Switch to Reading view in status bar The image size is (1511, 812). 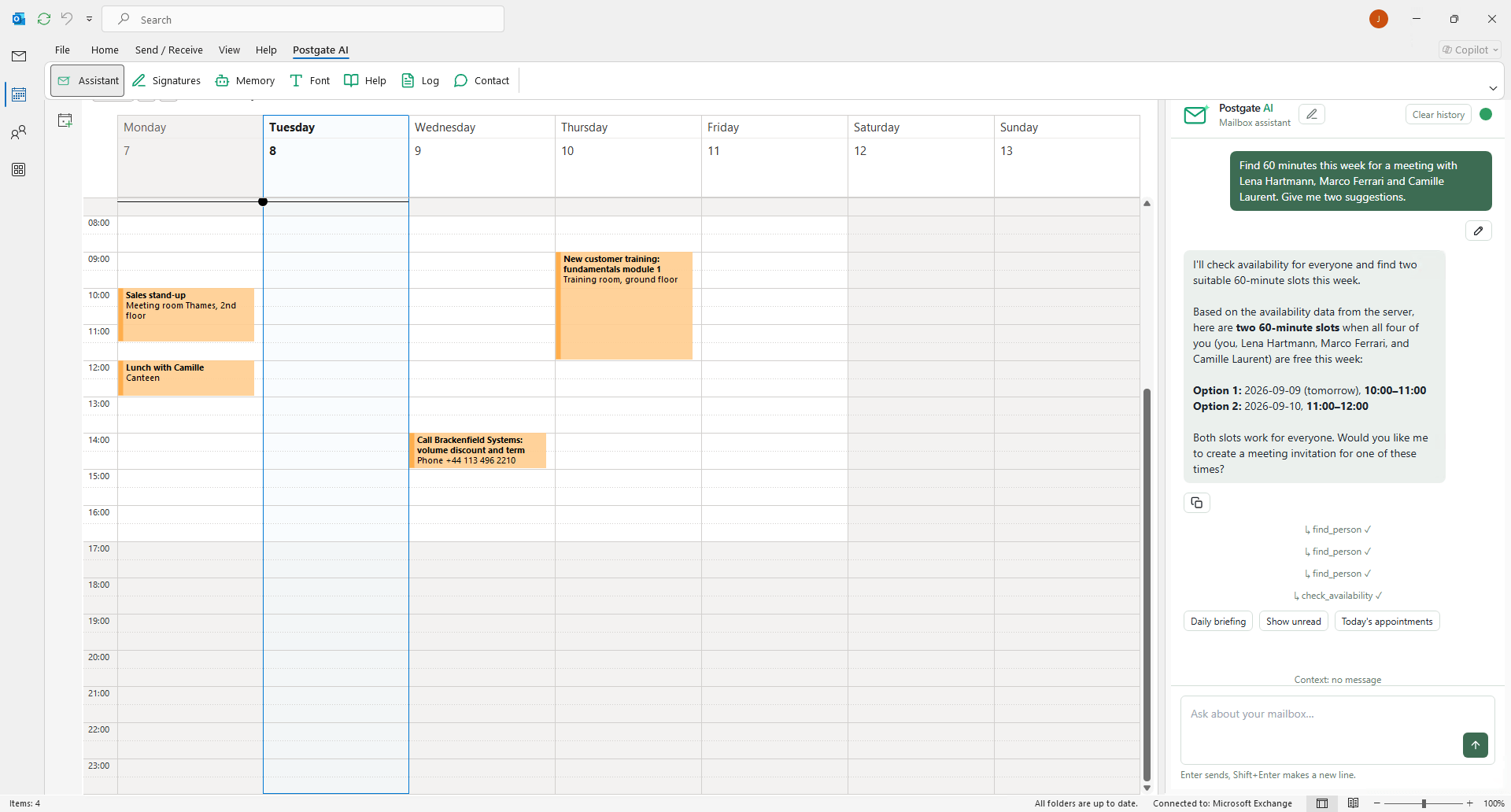pos(1353,803)
